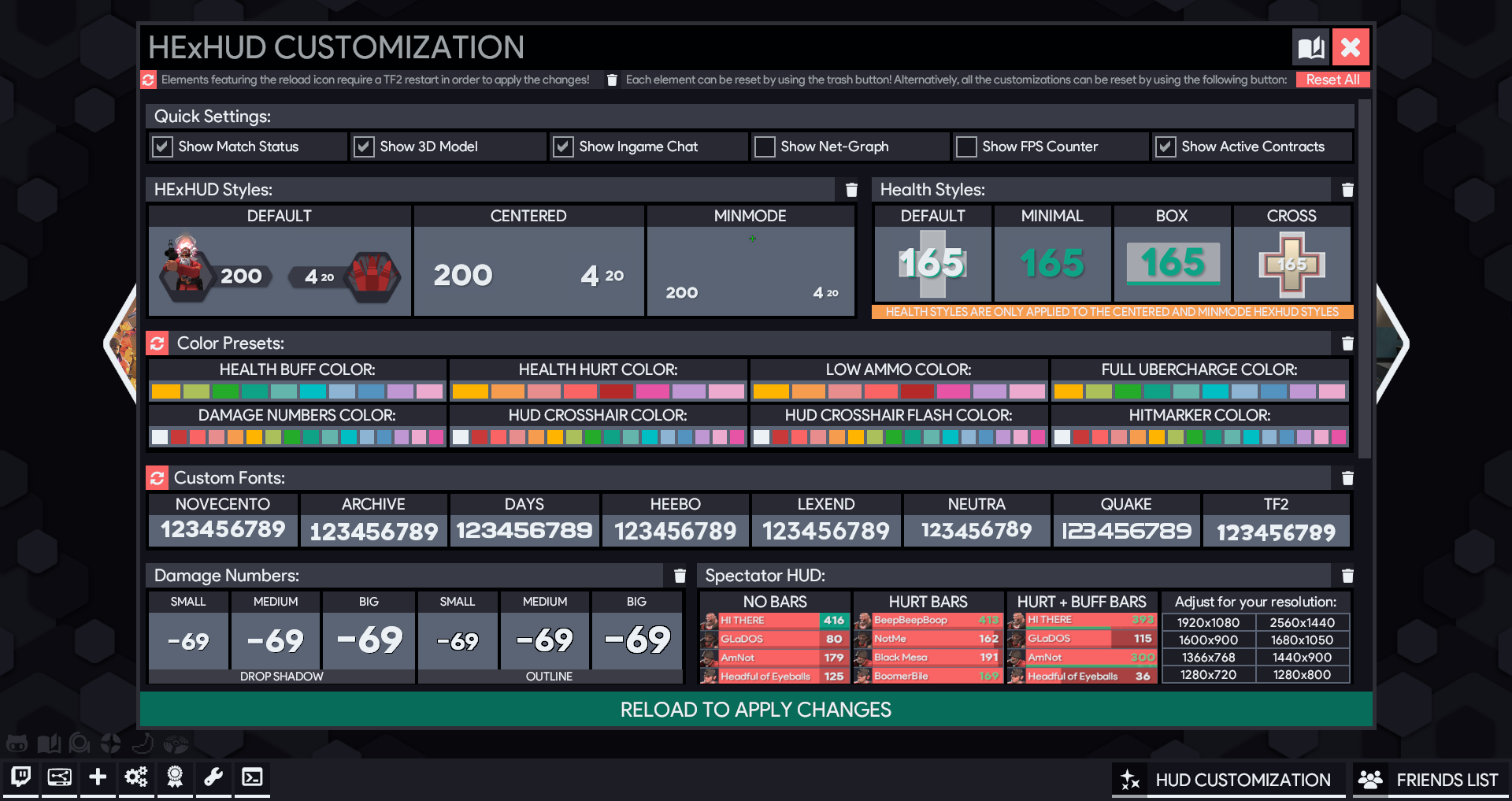Reset HExHUD Styles with trash icon
The image size is (1512, 801).
pyautogui.click(x=851, y=190)
